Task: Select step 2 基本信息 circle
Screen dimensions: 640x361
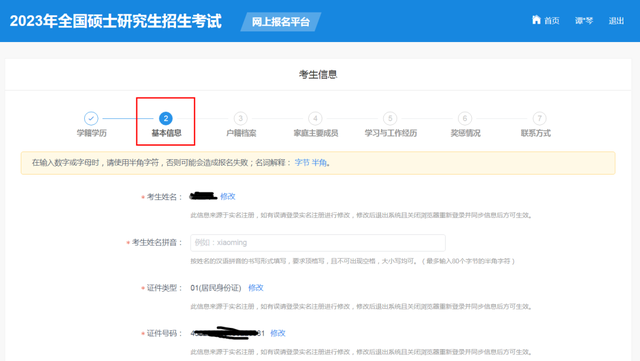Action: point(166,118)
